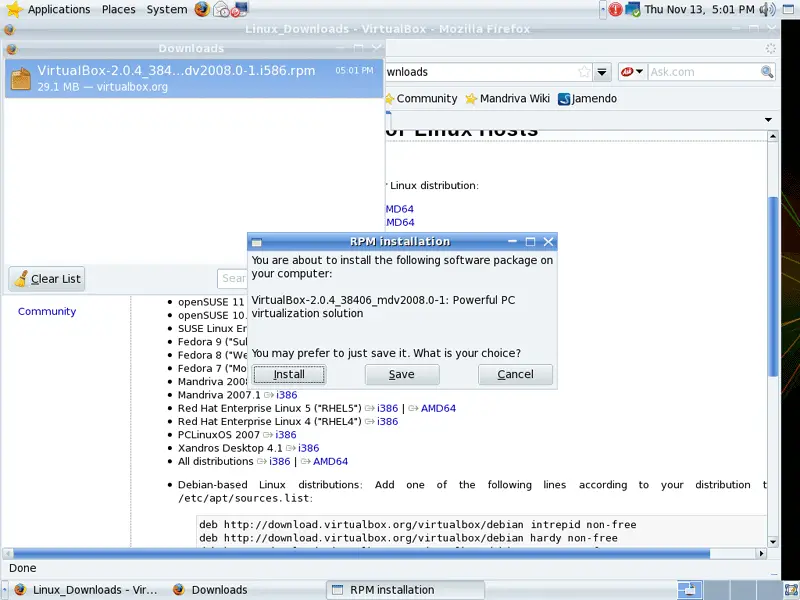The height and width of the screenshot is (600, 800).
Task: Open the Community bookmark in toolbar
Action: pyautogui.click(x=422, y=98)
